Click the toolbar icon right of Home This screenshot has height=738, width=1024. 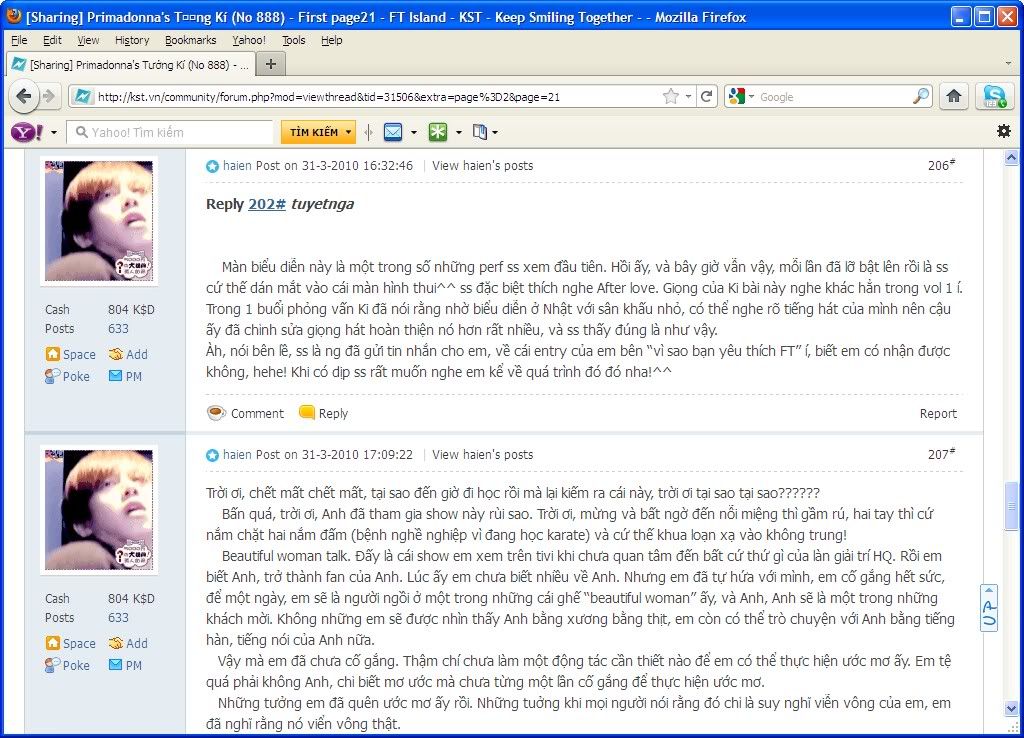[994, 97]
